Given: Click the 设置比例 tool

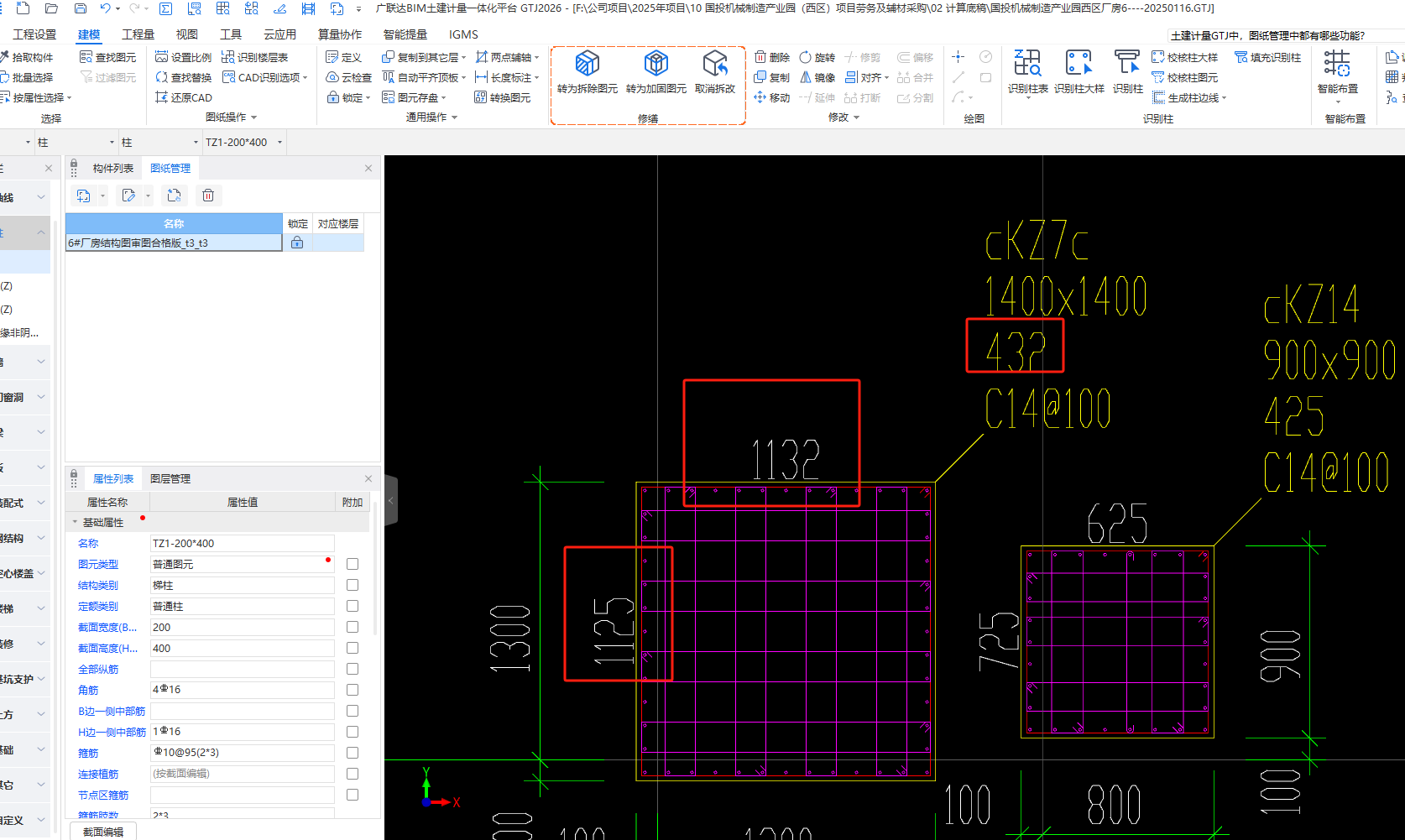Looking at the screenshot, I should (x=184, y=57).
